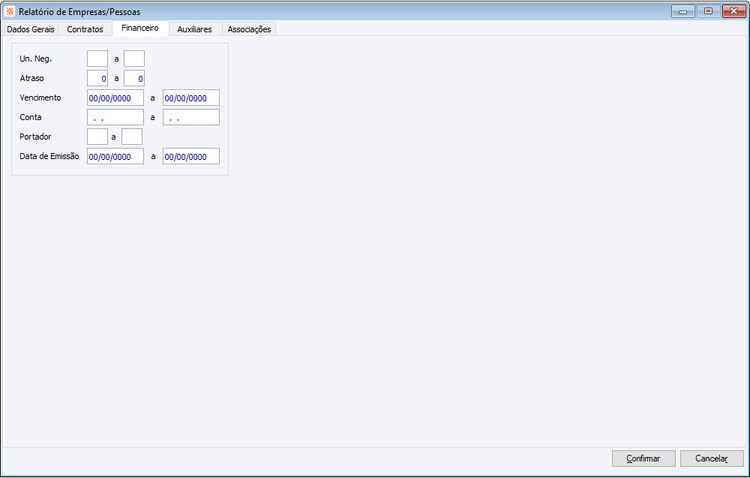Screen dimensions: 750x478
Task: Open the Associações tab
Action: point(249,29)
